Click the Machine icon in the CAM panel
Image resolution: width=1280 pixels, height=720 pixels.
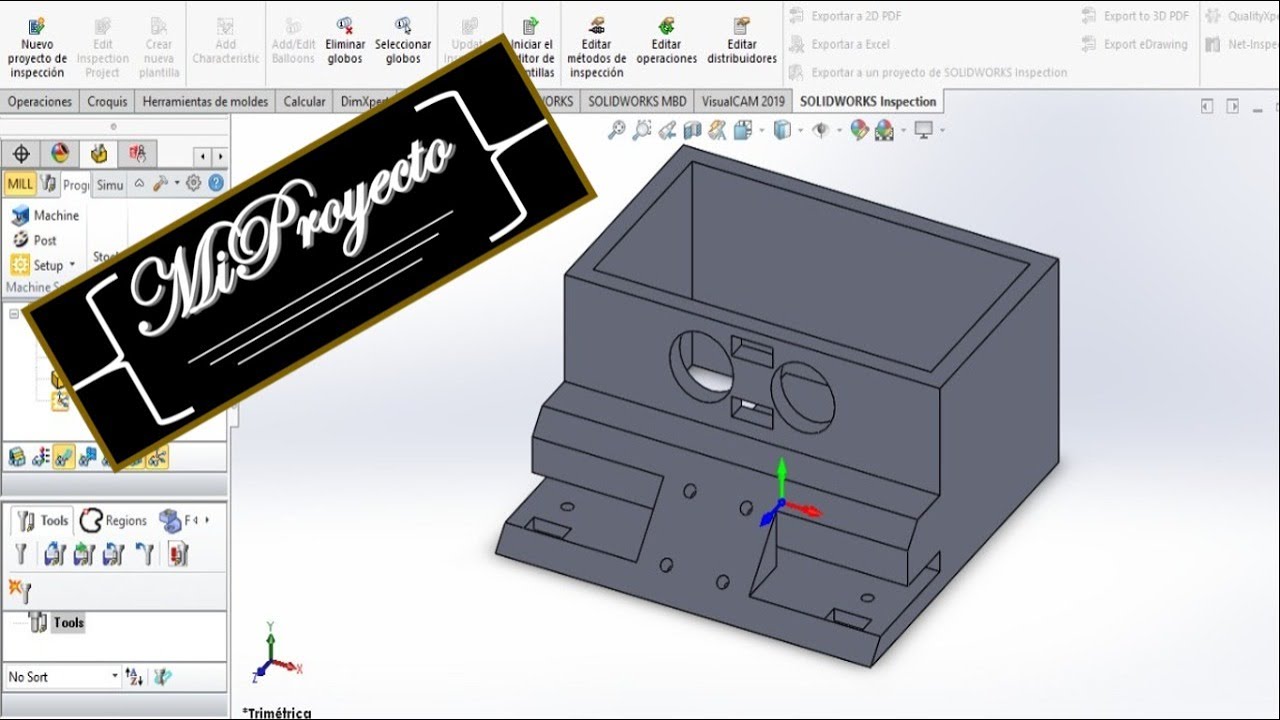(x=20, y=215)
